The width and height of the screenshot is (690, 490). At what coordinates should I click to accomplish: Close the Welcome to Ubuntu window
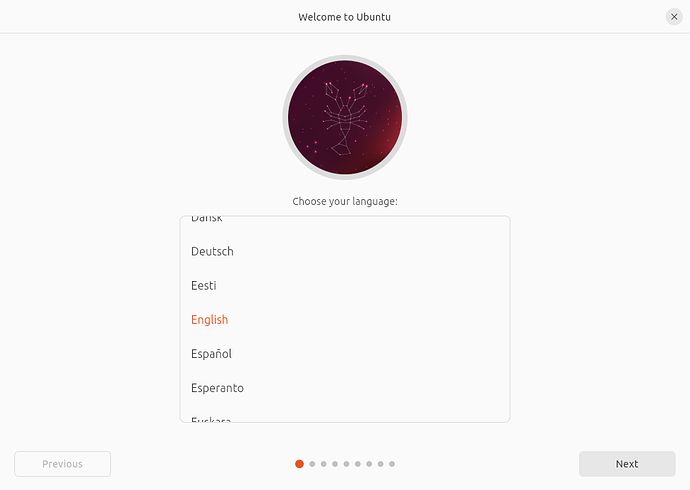pyautogui.click(x=674, y=17)
